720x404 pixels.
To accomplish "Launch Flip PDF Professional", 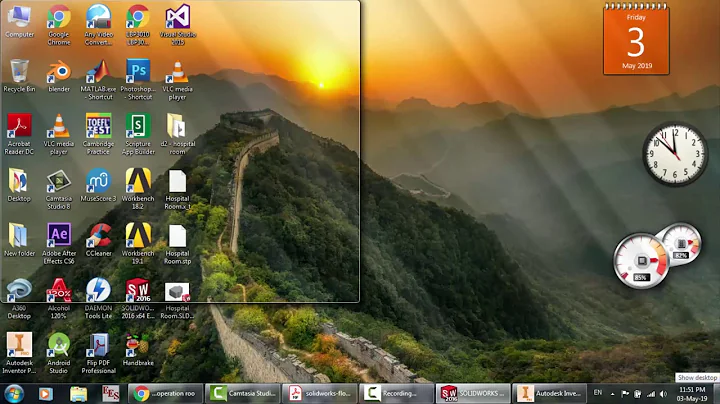I will [x=98, y=353].
